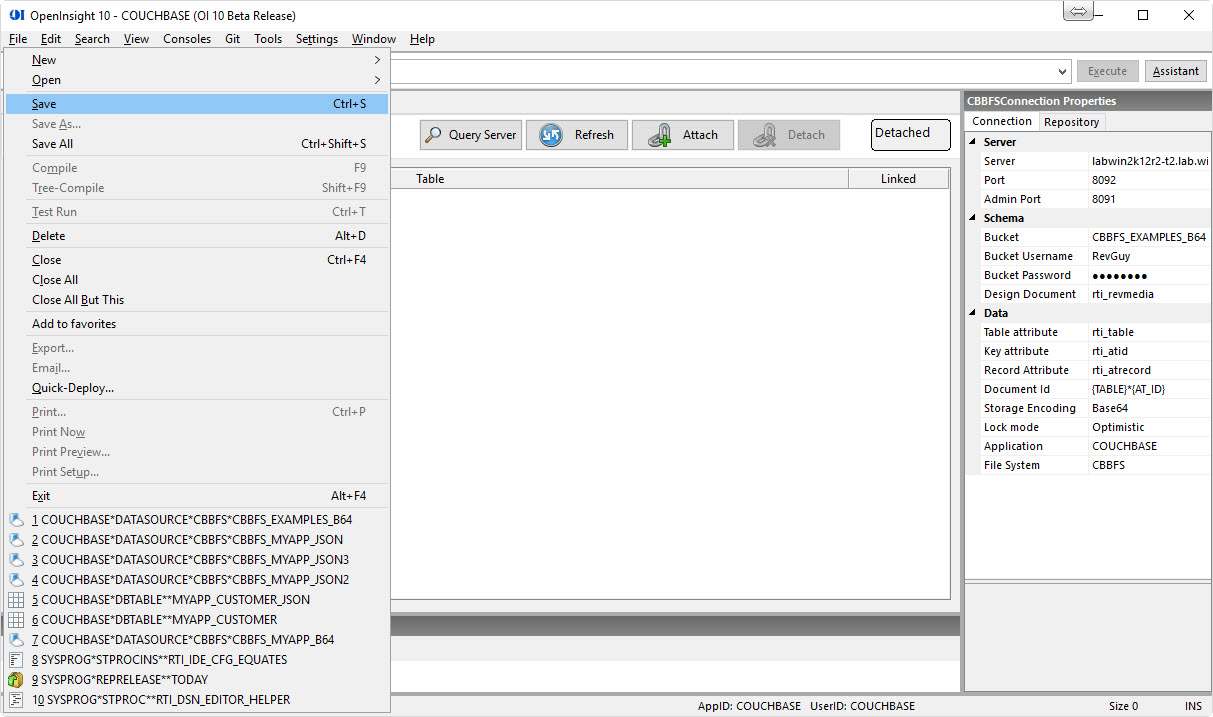Select Close in the File menu
Screen dimensions: 1213x717
point(196,260)
